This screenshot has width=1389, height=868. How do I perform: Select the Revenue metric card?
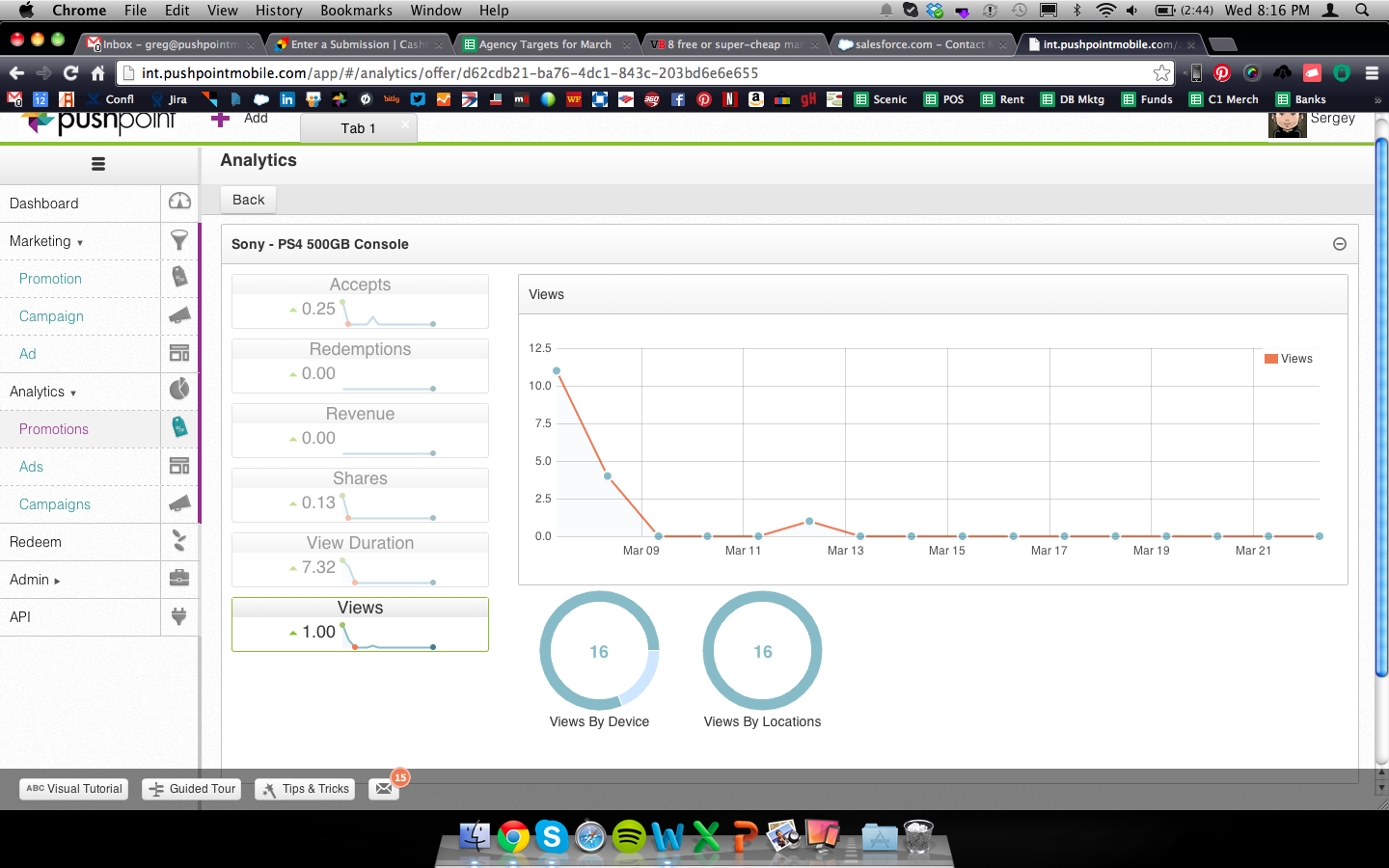coord(360,430)
